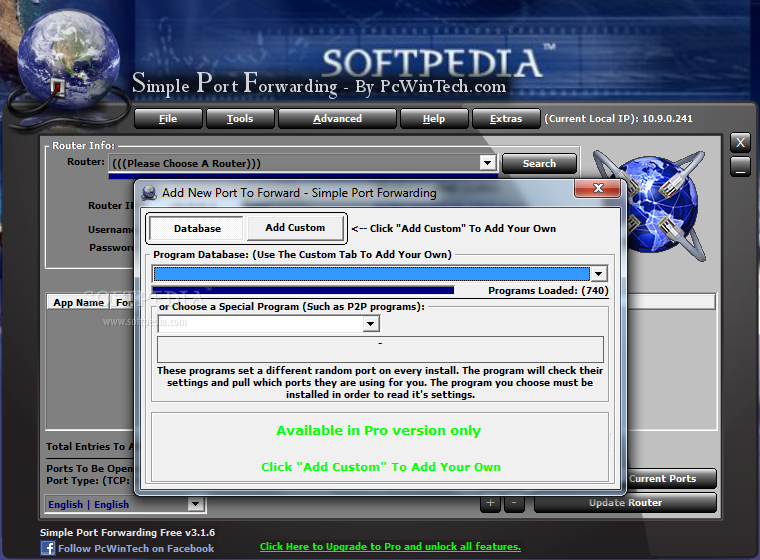This screenshot has height=560, width=760.
Task: Click the Upgrade to Pro link
Action: coord(390,546)
